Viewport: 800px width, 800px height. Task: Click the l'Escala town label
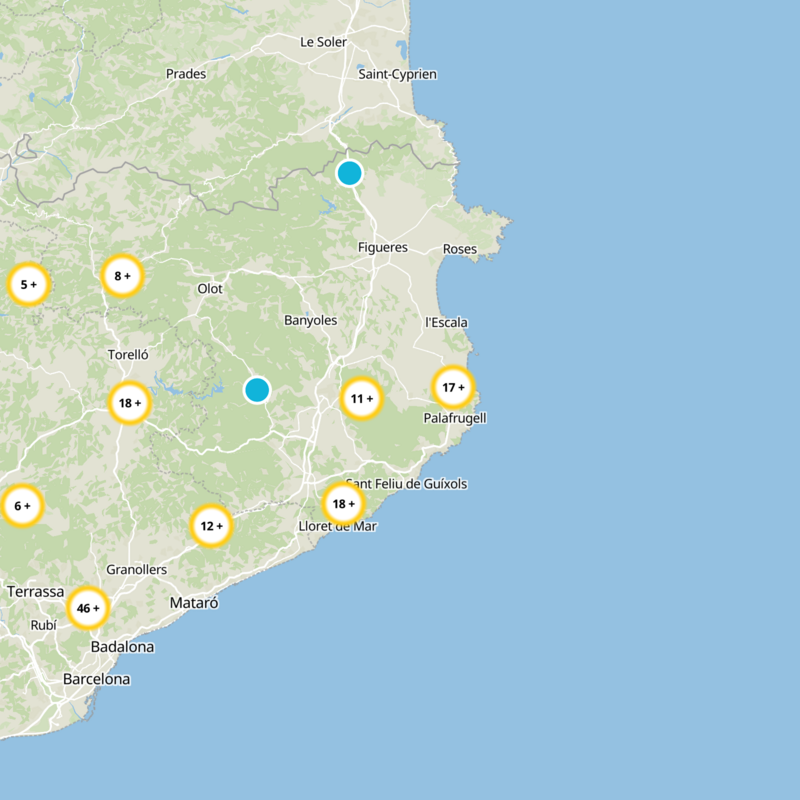(446, 322)
